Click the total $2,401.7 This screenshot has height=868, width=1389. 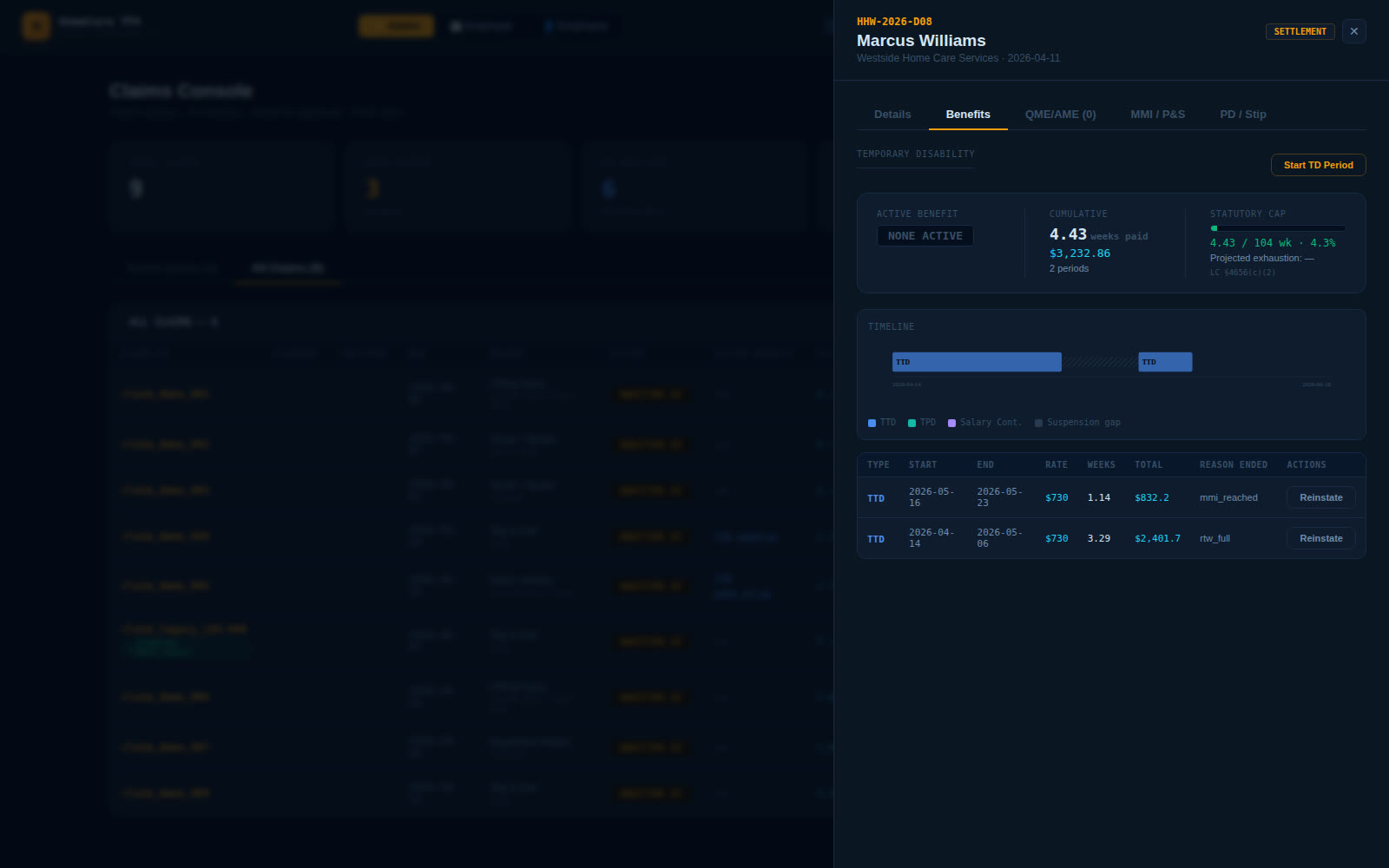click(x=1157, y=539)
